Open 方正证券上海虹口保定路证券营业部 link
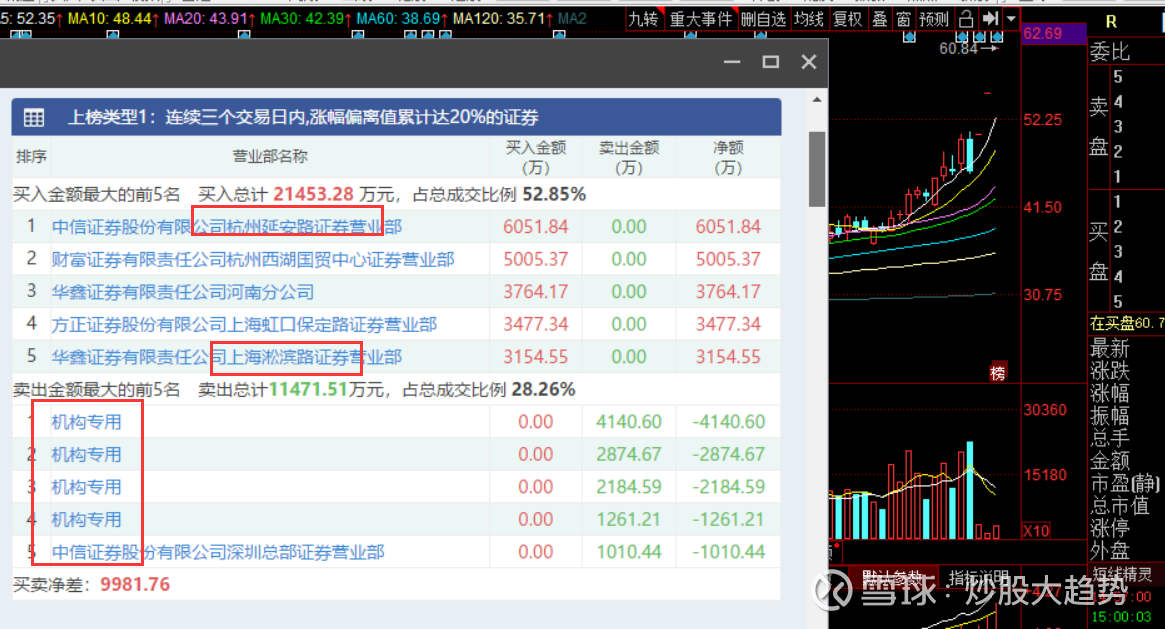Viewport: 1165px width, 629px height. coord(244,325)
